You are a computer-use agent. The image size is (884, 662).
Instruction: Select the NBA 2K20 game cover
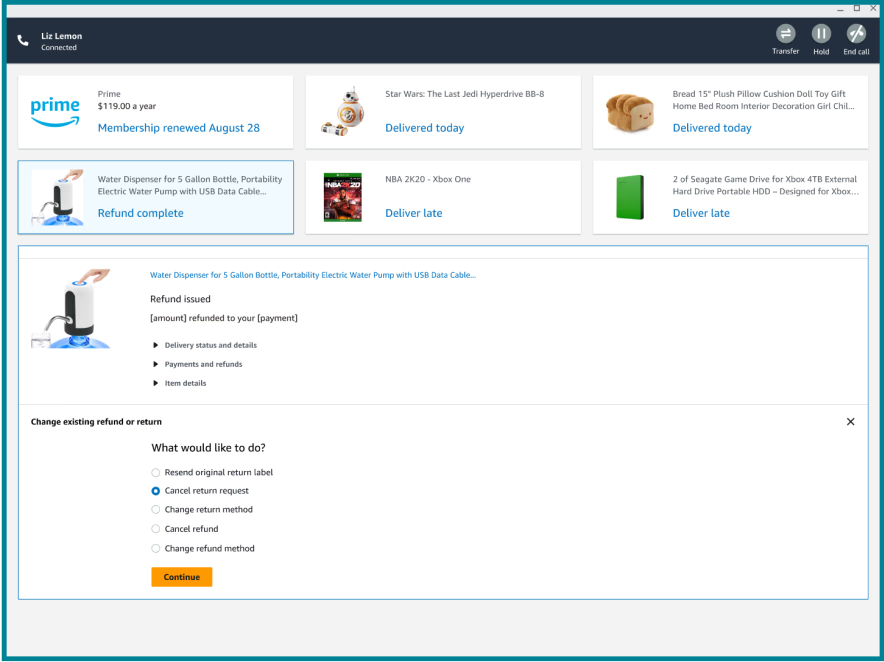(342, 197)
